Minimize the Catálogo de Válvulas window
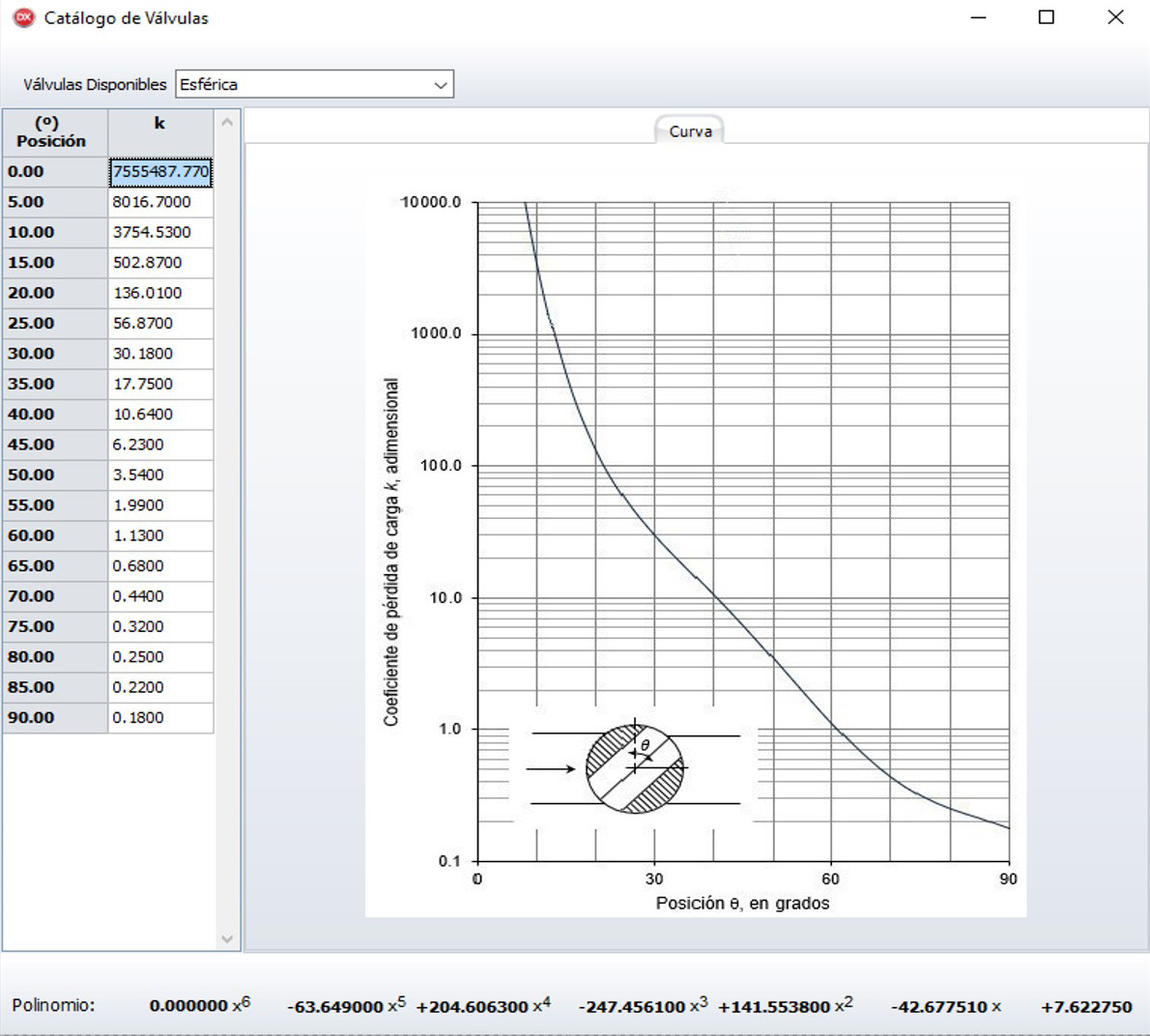This screenshot has height=1036, width=1150. click(x=978, y=17)
